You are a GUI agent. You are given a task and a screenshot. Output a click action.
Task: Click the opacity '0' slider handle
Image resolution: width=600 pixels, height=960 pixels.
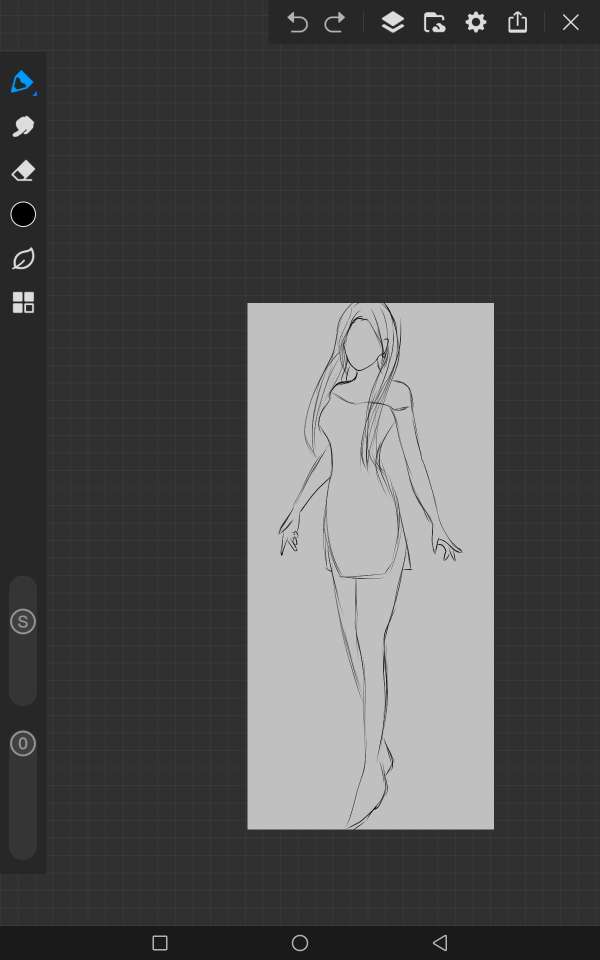[x=23, y=744]
